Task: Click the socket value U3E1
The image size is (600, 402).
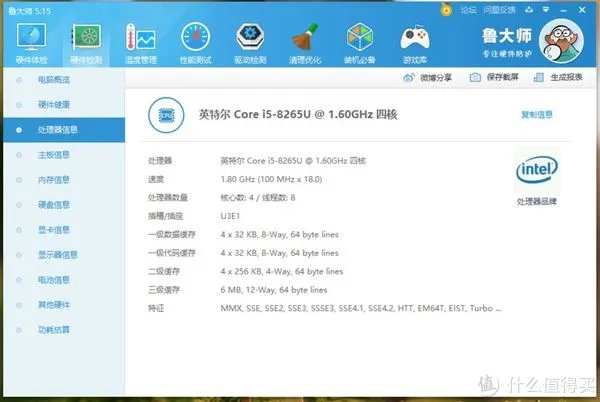Action: pos(230,216)
